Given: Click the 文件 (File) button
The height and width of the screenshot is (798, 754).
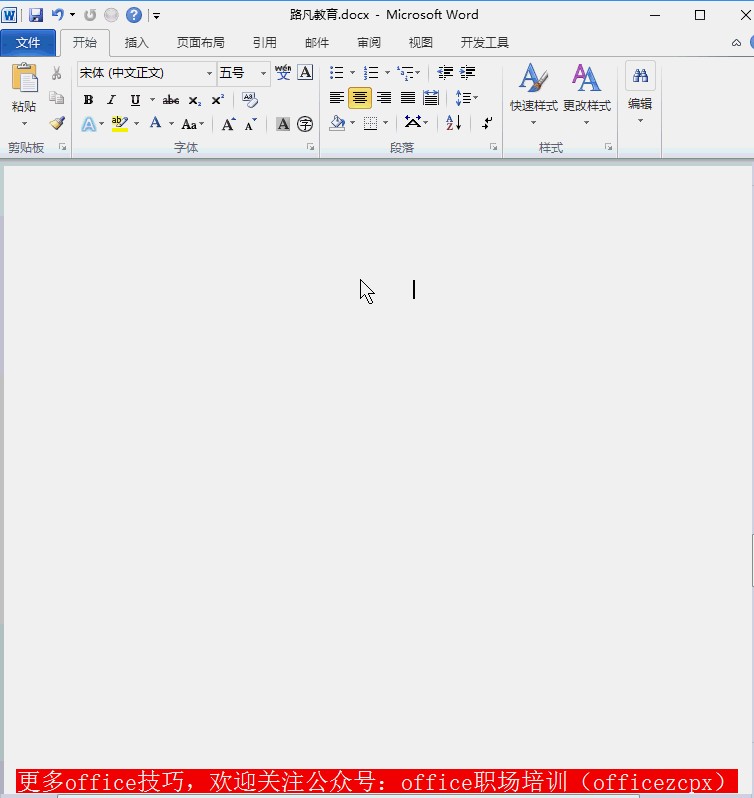Looking at the screenshot, I should [x=28, y=43].
